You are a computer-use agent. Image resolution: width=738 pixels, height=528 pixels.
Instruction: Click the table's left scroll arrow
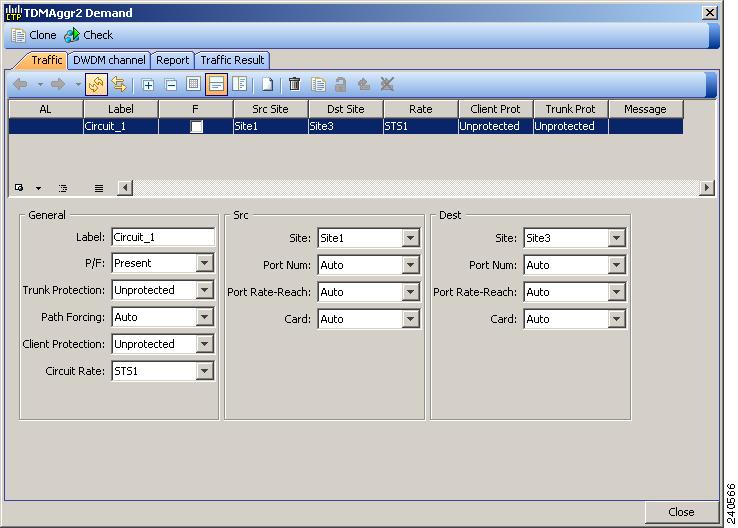125,188
